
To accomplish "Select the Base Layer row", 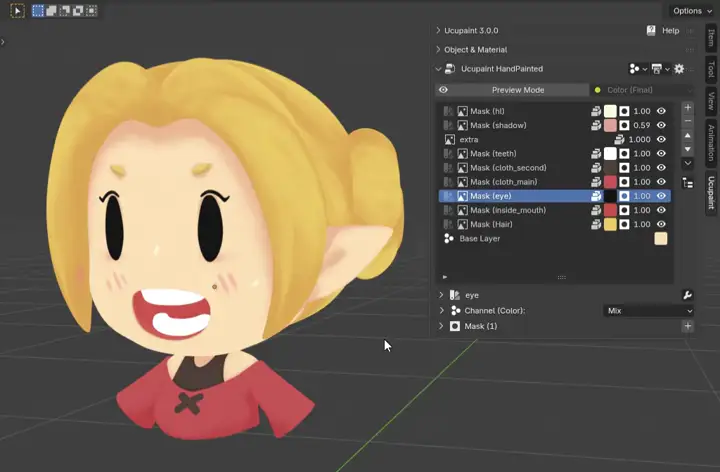I will [x=555, y=239].
